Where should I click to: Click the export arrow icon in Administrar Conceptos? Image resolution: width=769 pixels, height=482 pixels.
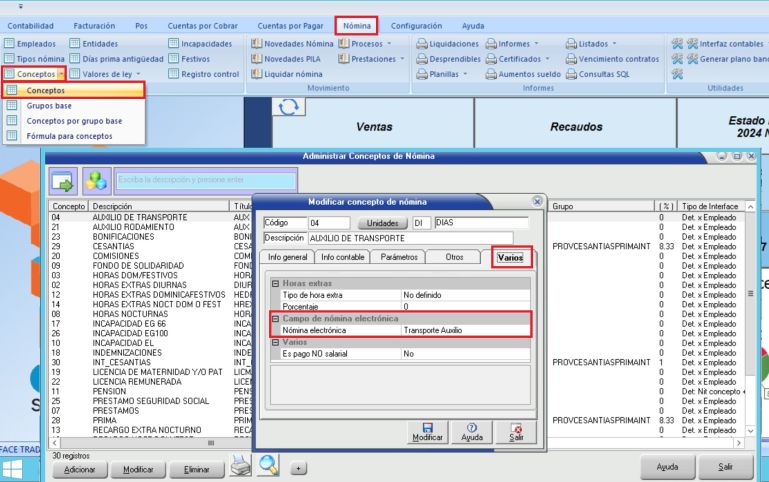62,182
